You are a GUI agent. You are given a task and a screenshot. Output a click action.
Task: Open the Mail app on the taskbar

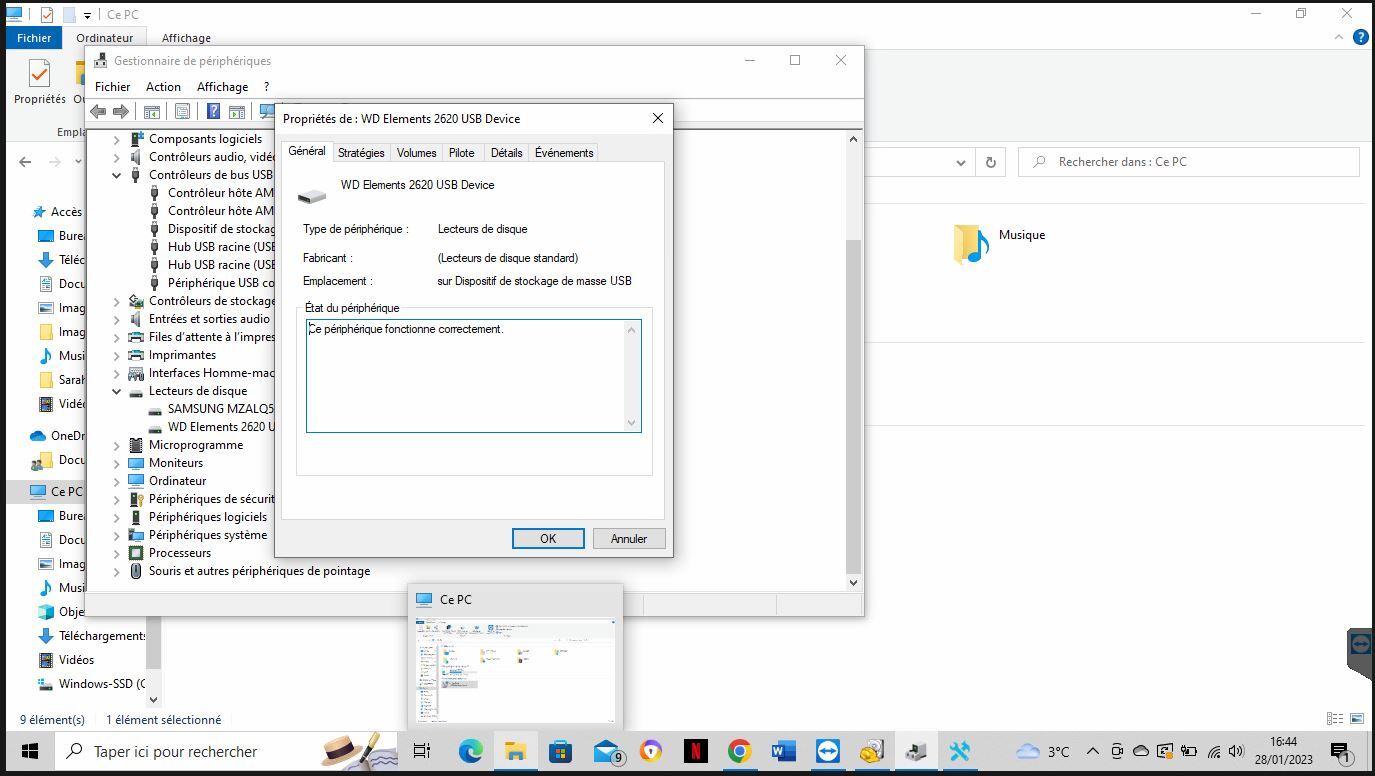point(607,751)
